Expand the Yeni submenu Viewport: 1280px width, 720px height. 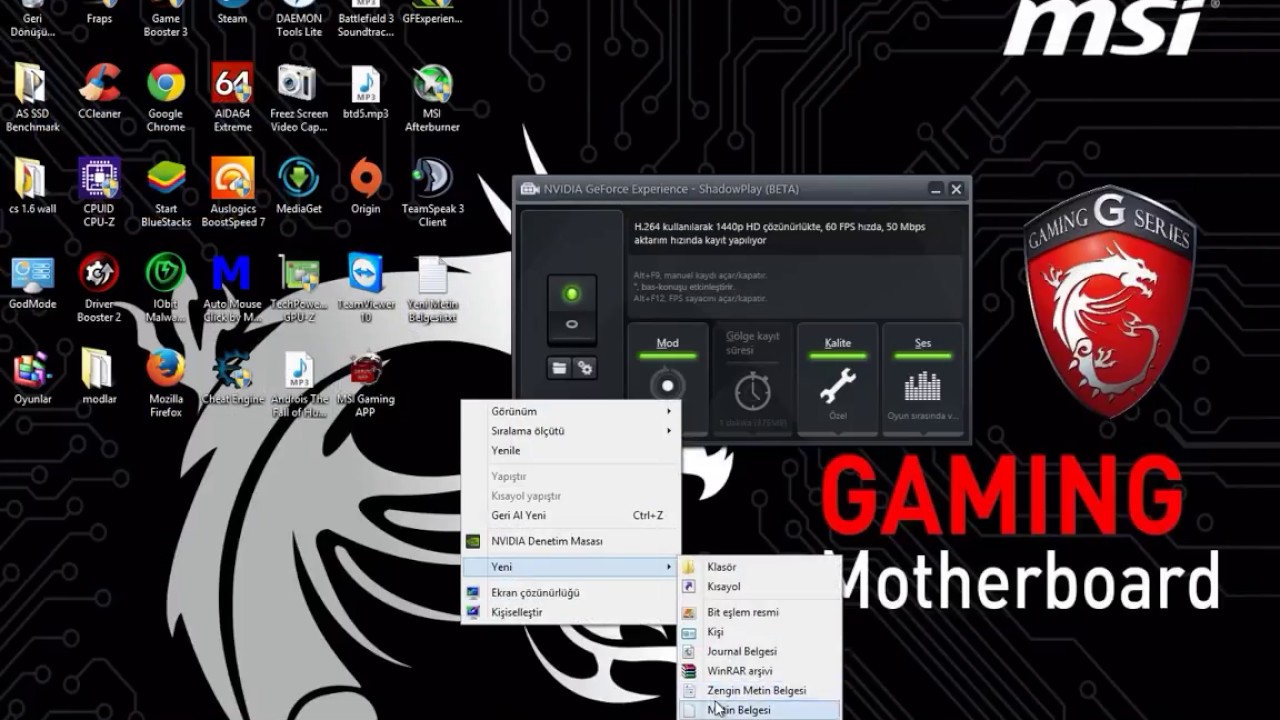tap(571, 567)
